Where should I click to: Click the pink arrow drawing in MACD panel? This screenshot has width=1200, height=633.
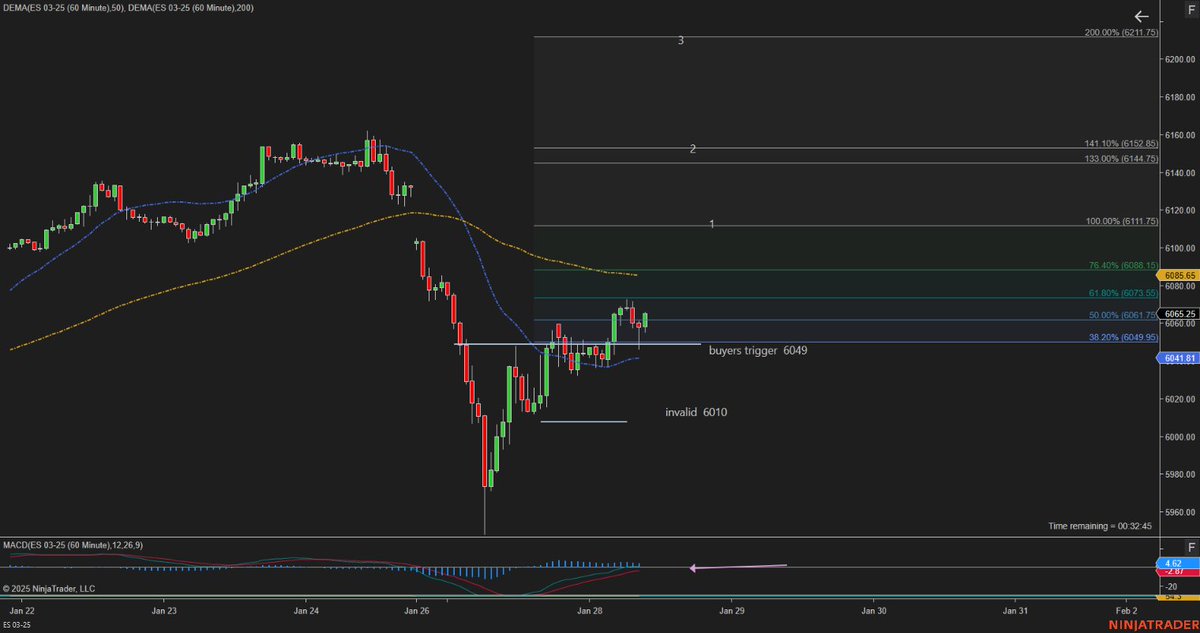pos(739,567)
